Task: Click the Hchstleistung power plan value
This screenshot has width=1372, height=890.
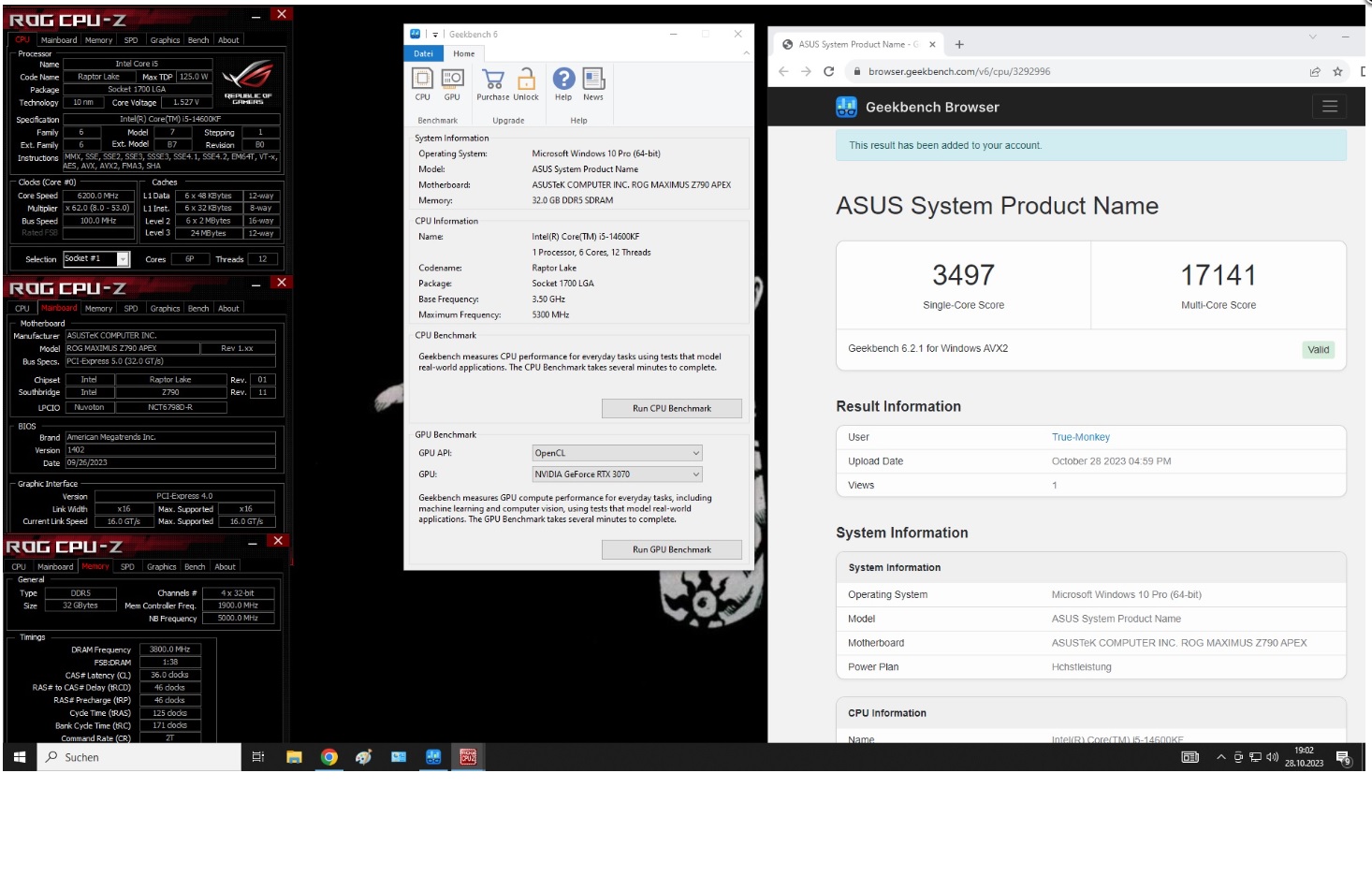Action: pyautogui.click(x=1081, y=667)
